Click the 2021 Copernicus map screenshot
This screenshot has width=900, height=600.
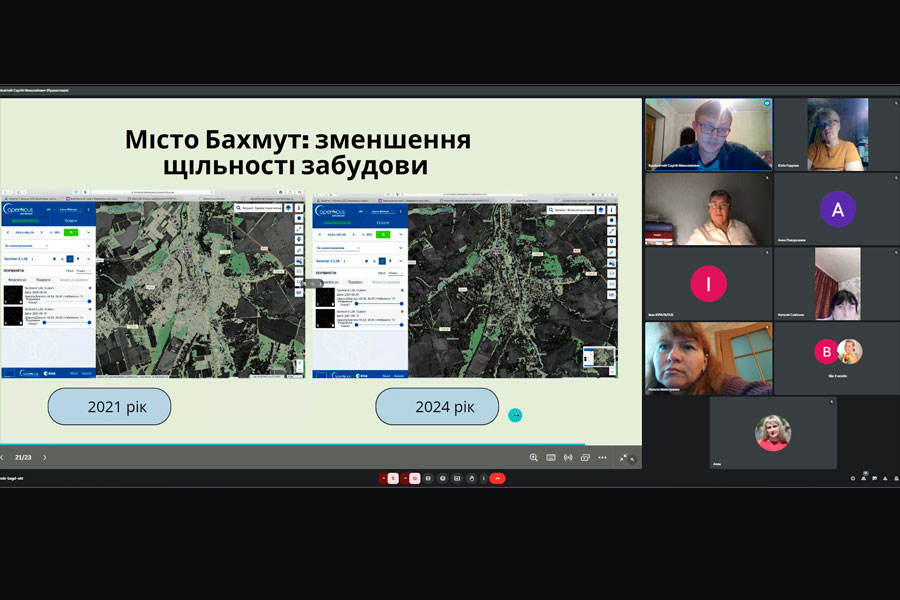coord(153,283)
